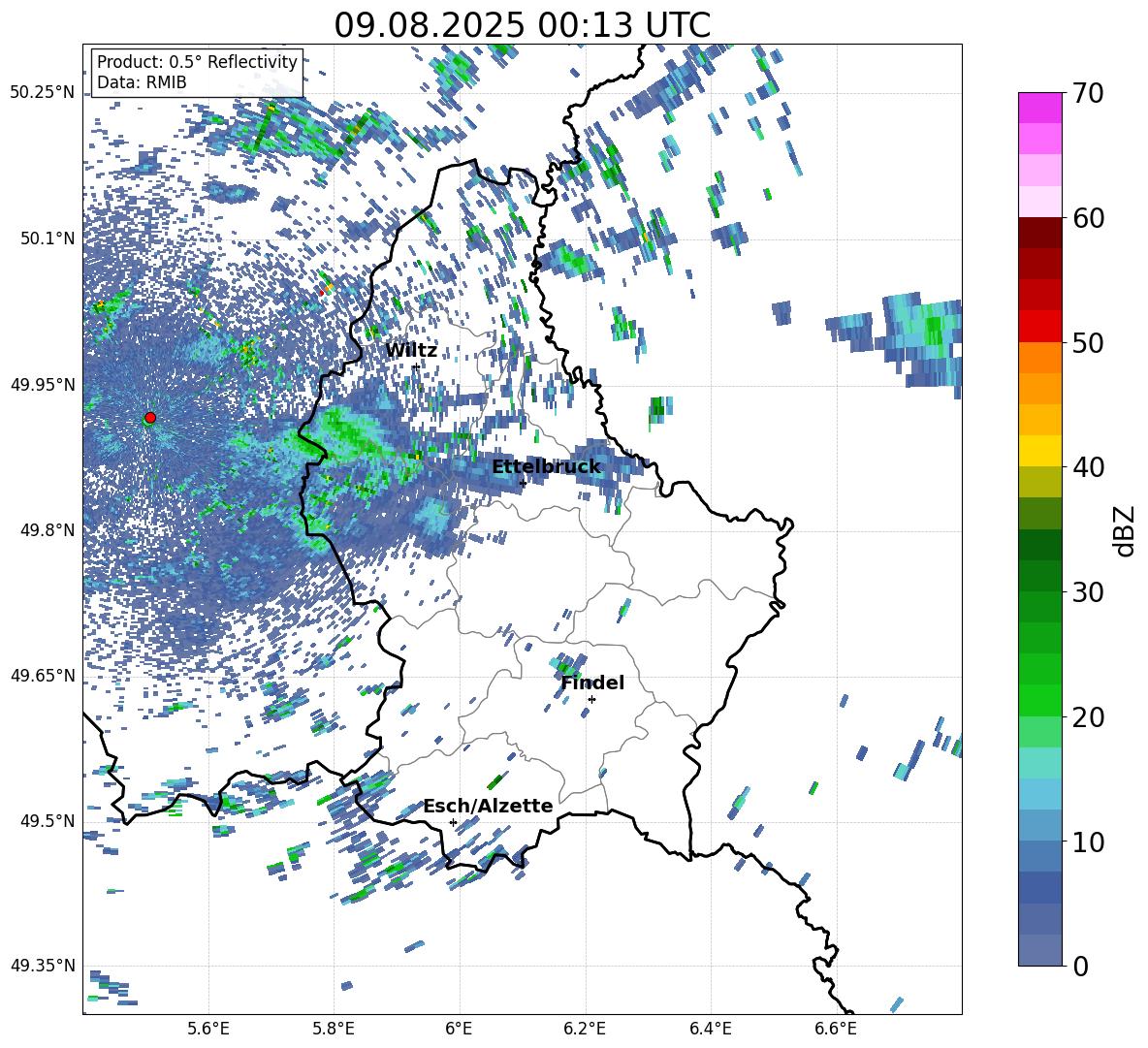Click the yellow colorbar segment just above 40

pyautogui.click(x=1039, y=451)
